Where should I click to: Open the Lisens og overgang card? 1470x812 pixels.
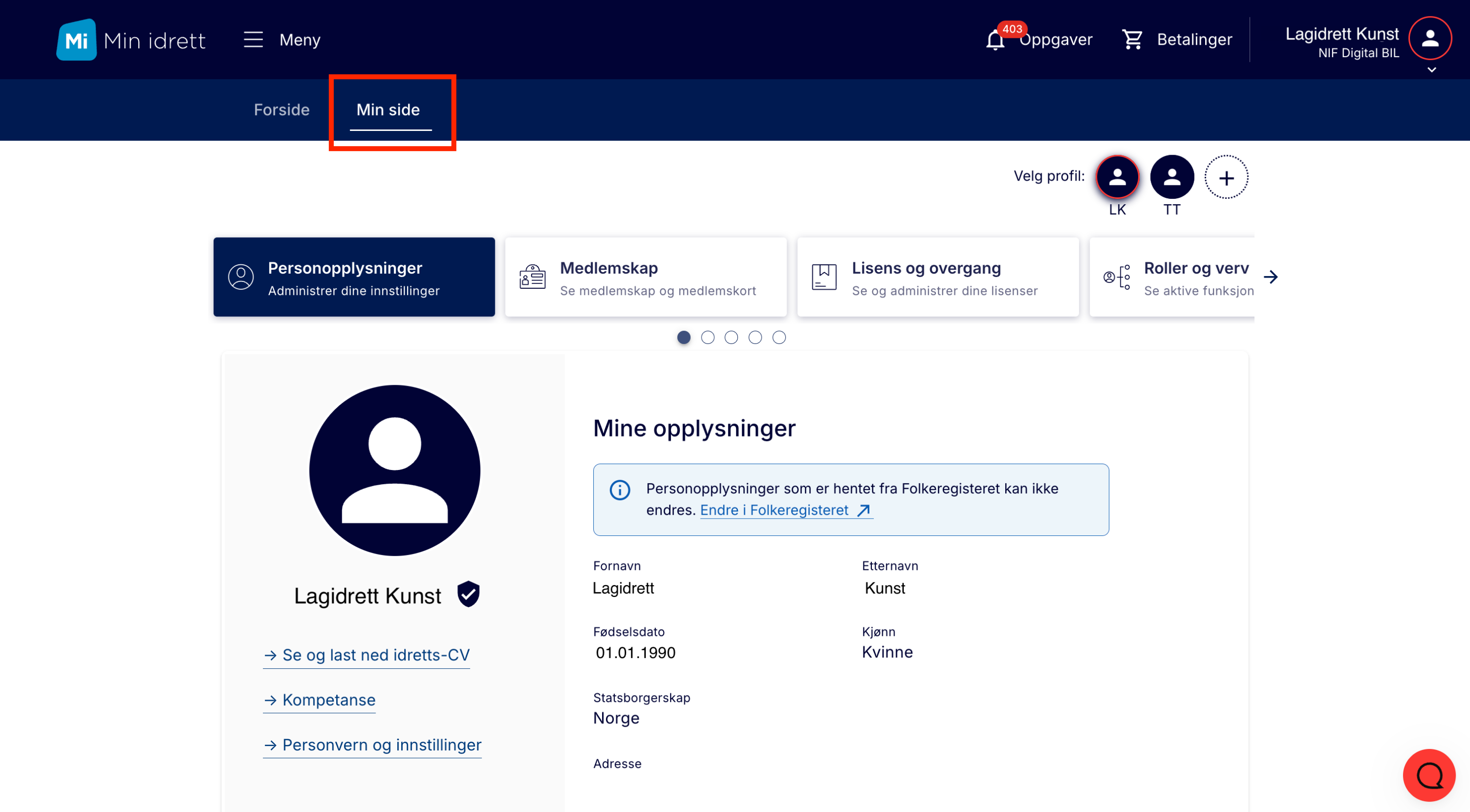tap(938, 278)
